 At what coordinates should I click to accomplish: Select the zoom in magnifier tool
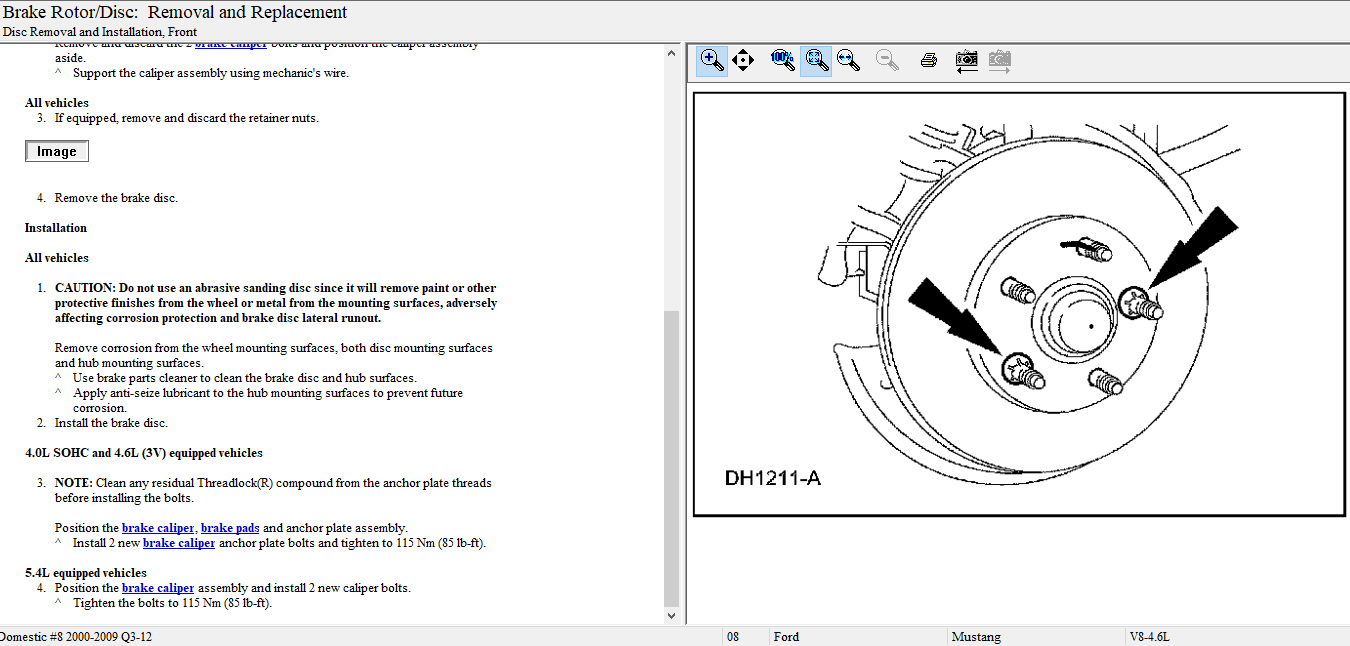(x=712, y=60)
